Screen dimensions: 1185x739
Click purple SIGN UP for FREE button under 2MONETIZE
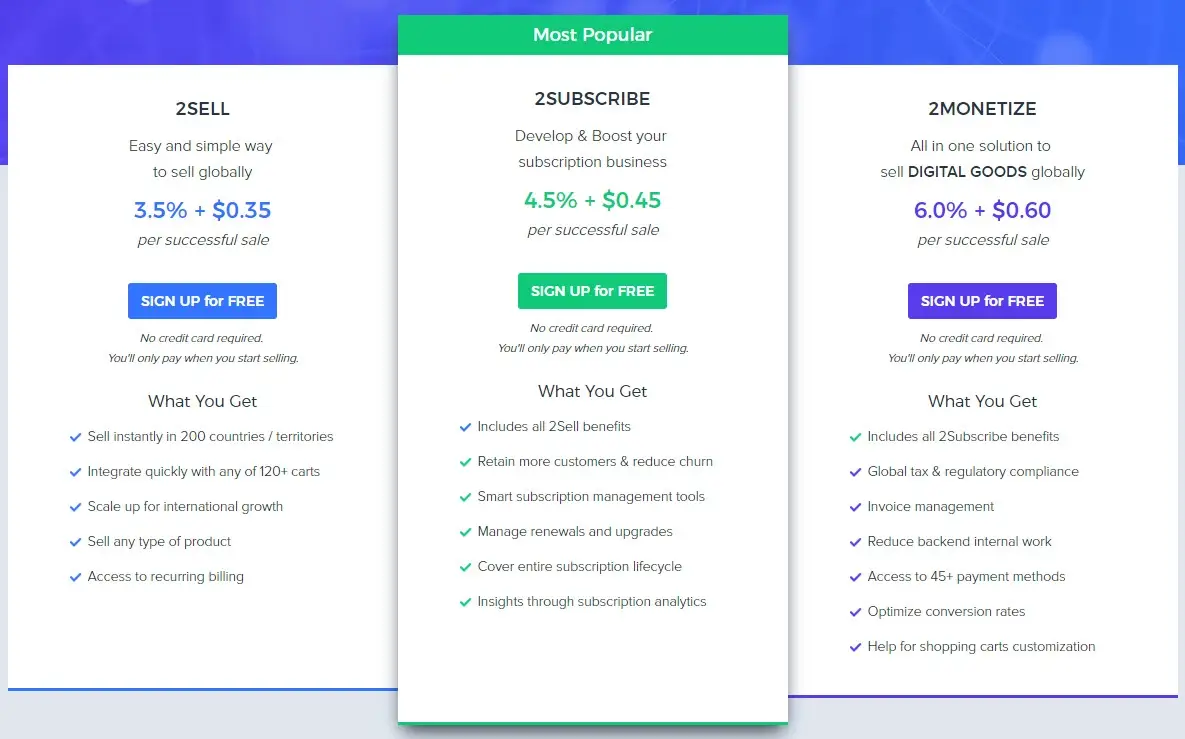(x=982, y=301)
